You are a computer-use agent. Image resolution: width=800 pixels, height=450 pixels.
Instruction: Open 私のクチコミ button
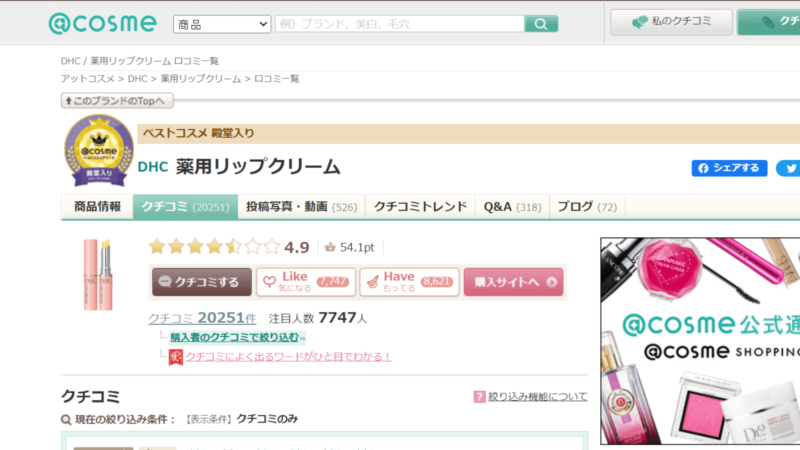[671, 22]
